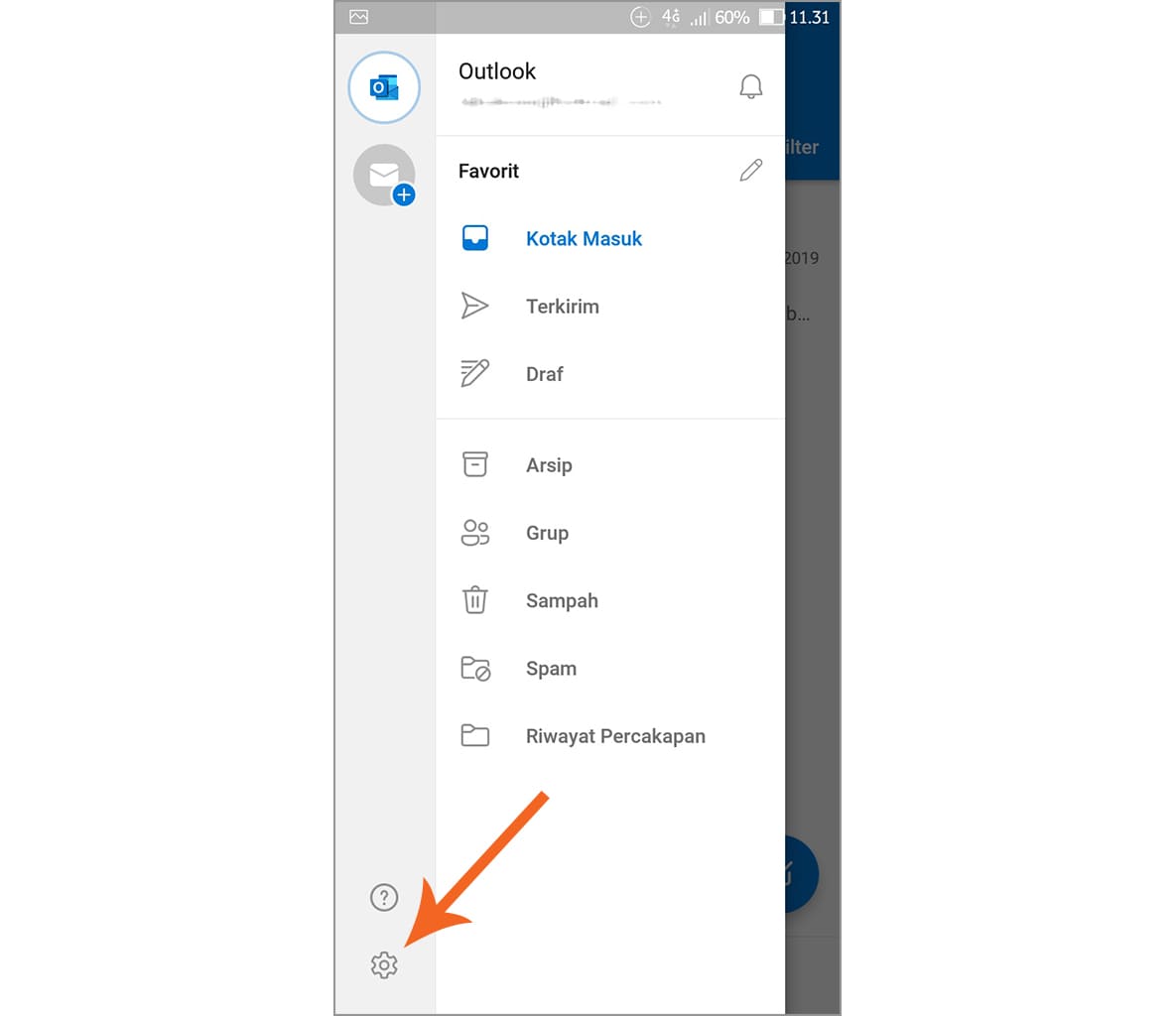Select the Arsip label

click(549, 465)
